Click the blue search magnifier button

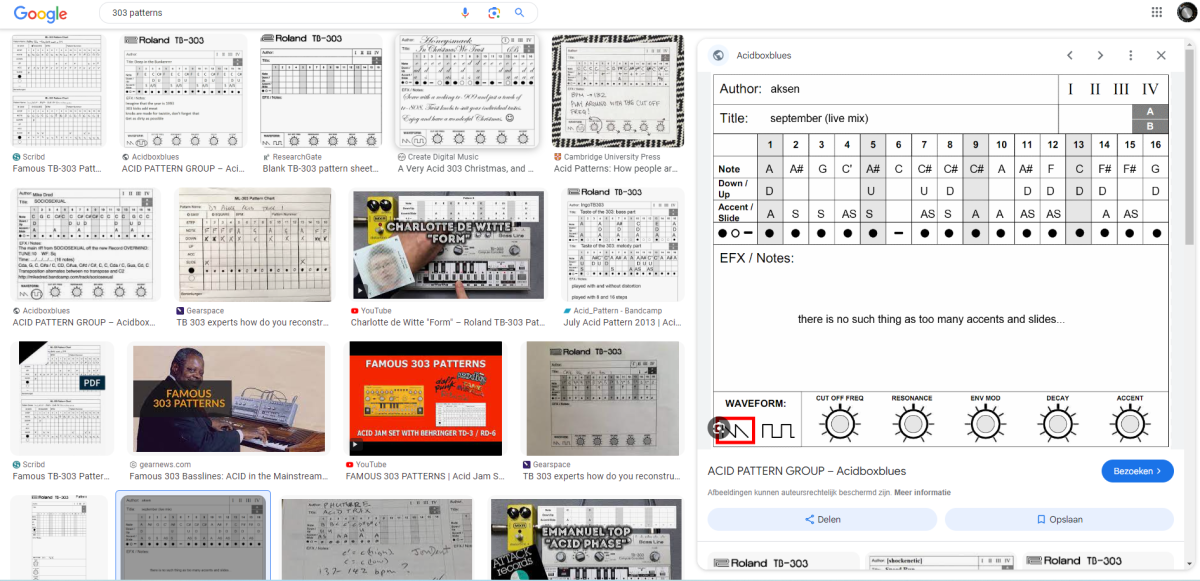[519, 13]
